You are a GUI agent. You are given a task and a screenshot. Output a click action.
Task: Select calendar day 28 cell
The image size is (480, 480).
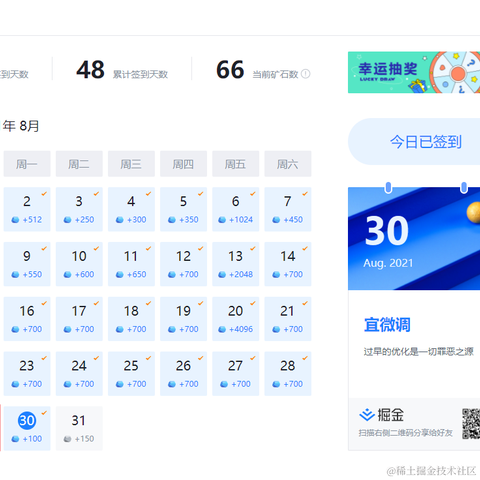(288, 373)
